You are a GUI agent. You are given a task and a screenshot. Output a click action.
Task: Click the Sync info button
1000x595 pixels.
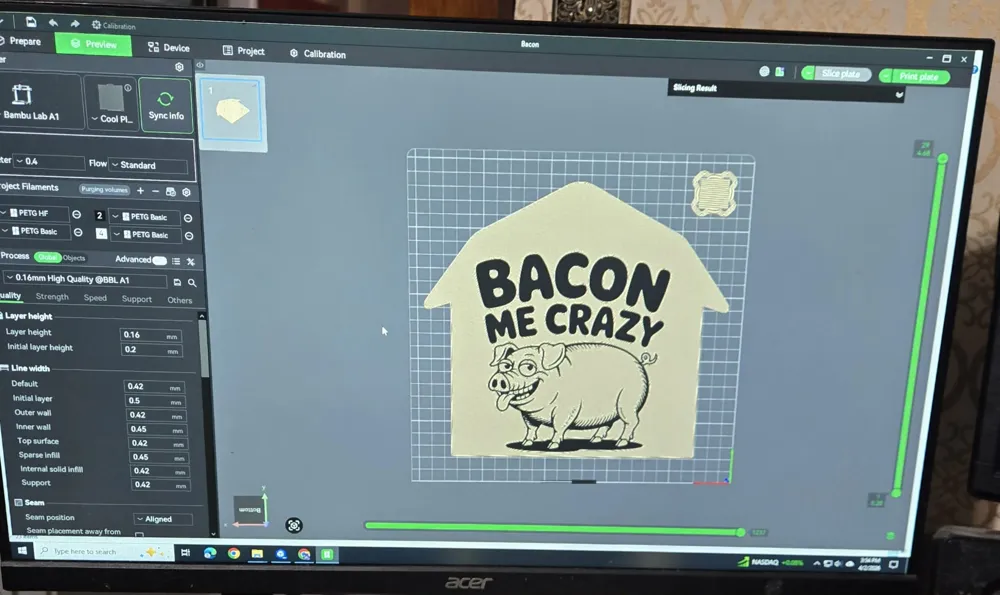[x=166, y=105]
